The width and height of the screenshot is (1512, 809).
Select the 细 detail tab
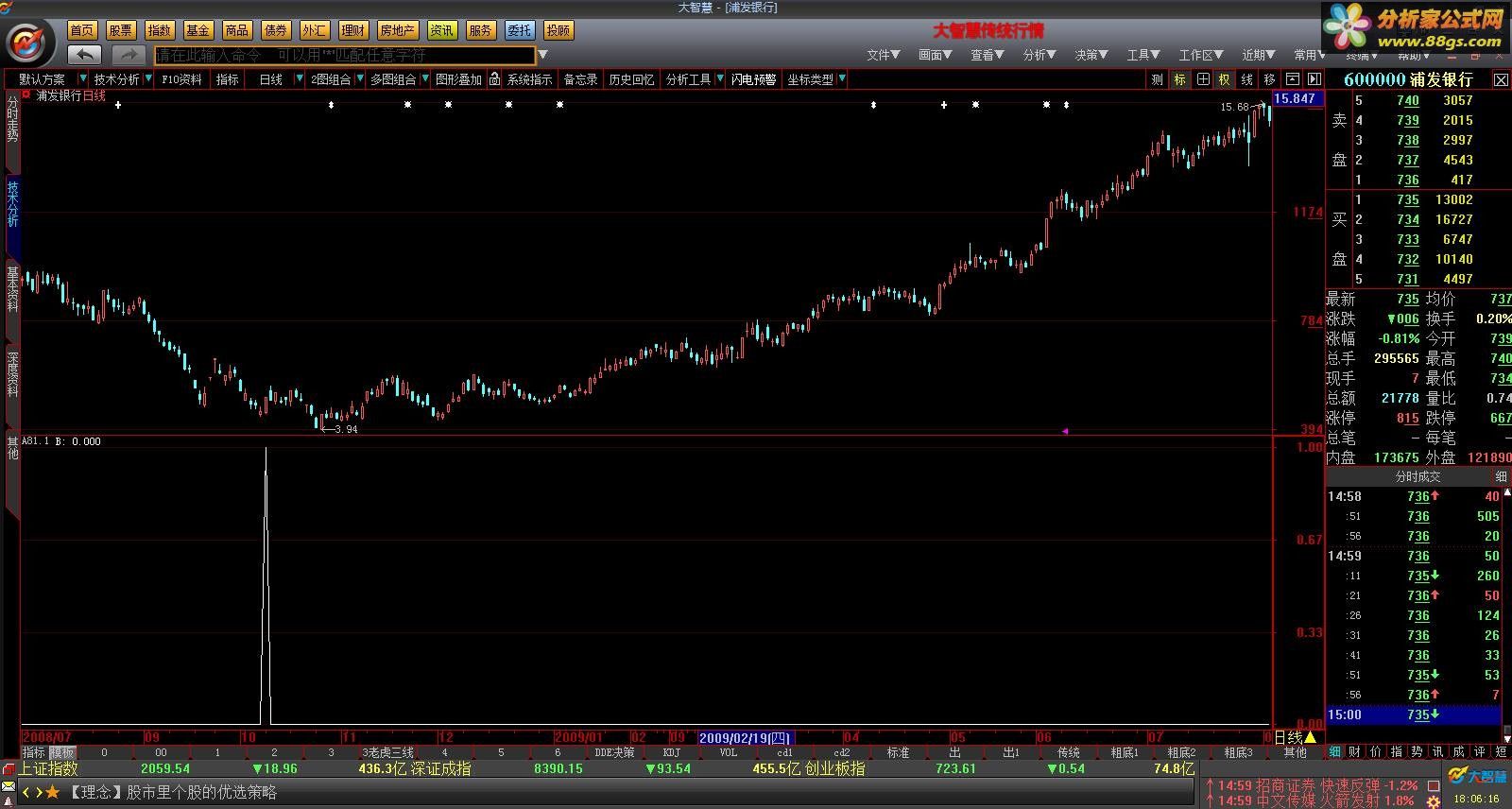click(1335, 751)
